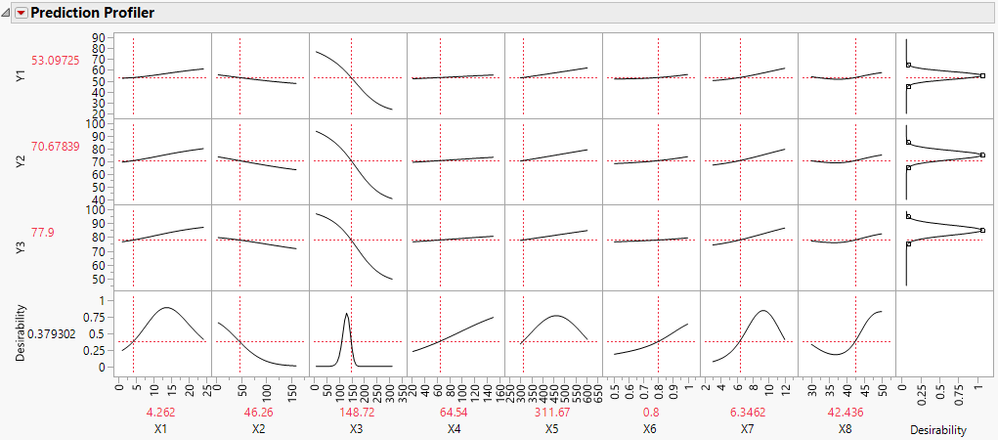
Task: Click the Desirability value 0.379302 label
Action: click(55, 334)
